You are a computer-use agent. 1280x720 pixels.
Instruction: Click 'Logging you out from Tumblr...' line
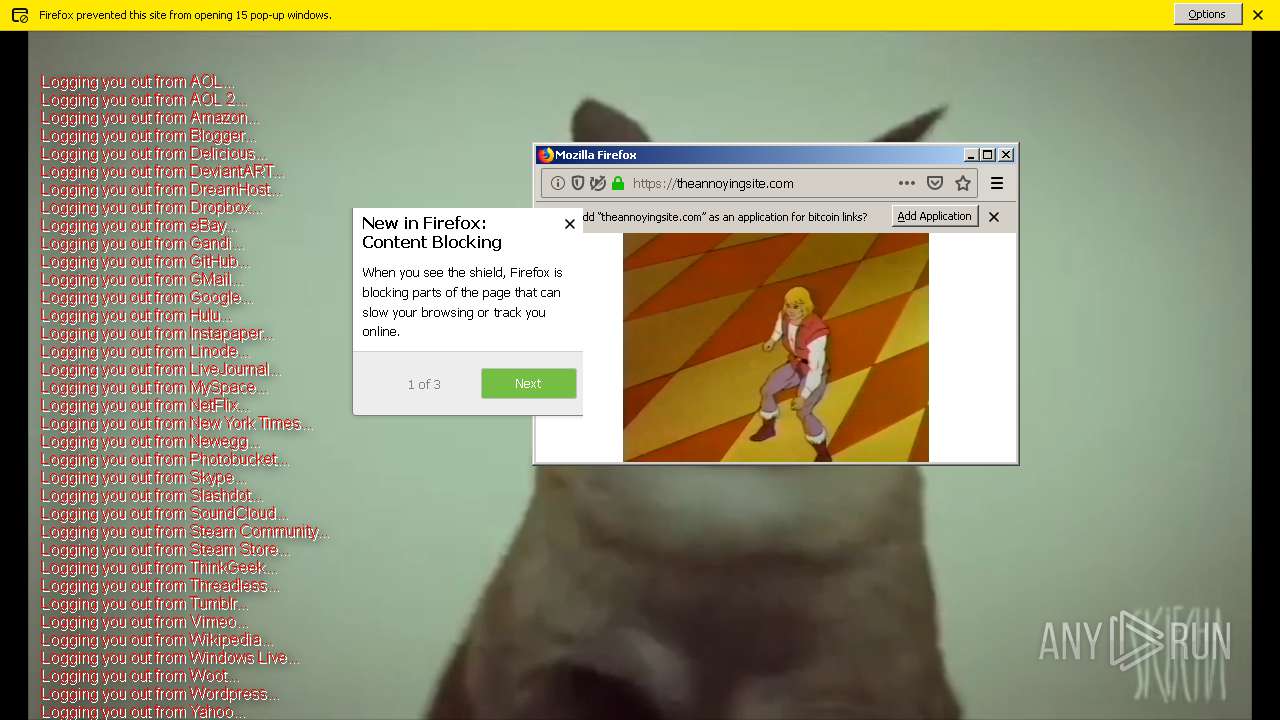tap(145, 604)
